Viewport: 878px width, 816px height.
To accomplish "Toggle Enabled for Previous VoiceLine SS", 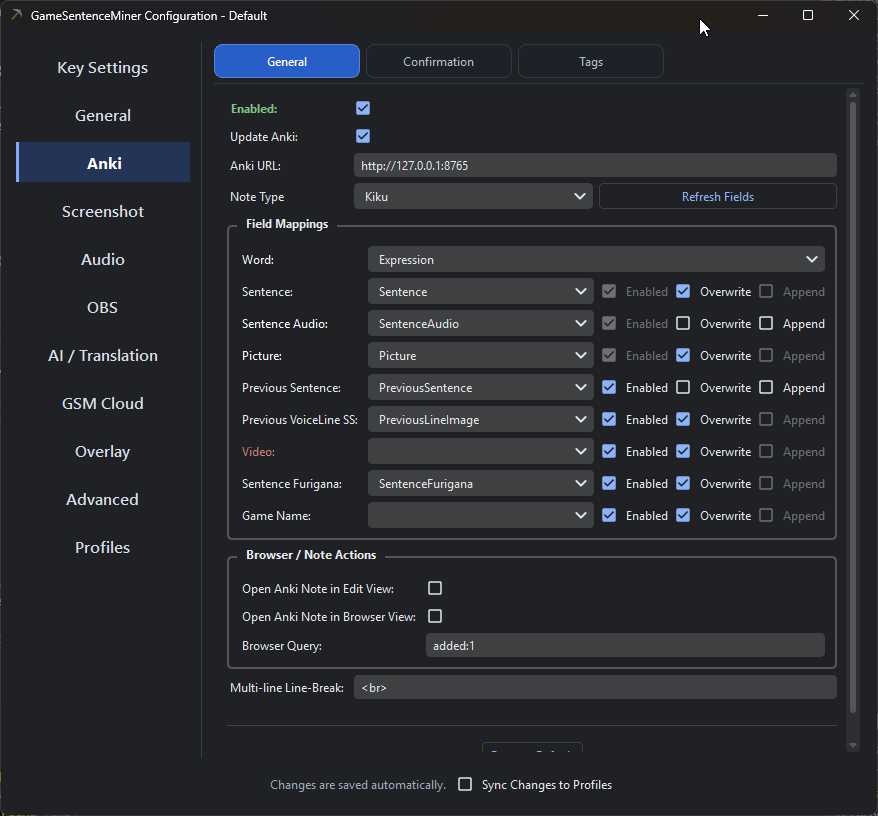I will point(609,419).
